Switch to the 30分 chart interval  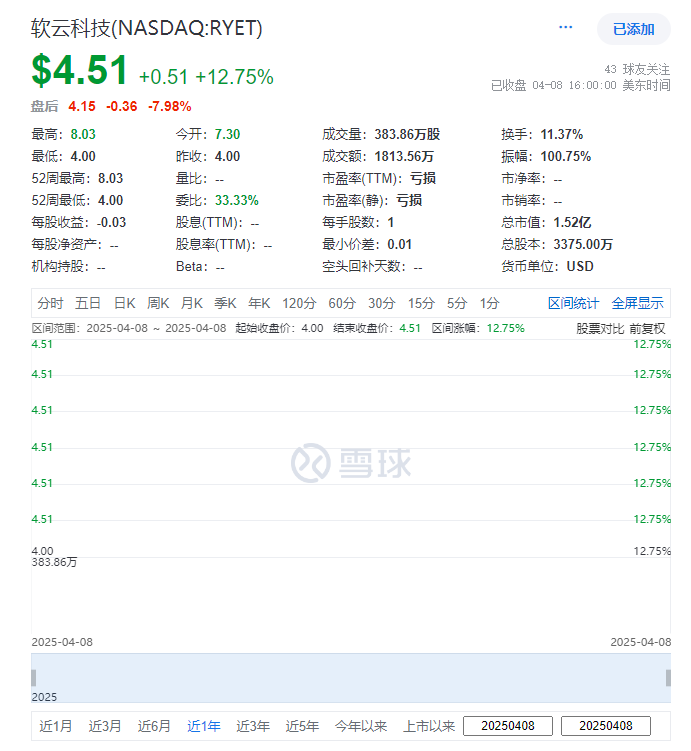coord(382,303)
